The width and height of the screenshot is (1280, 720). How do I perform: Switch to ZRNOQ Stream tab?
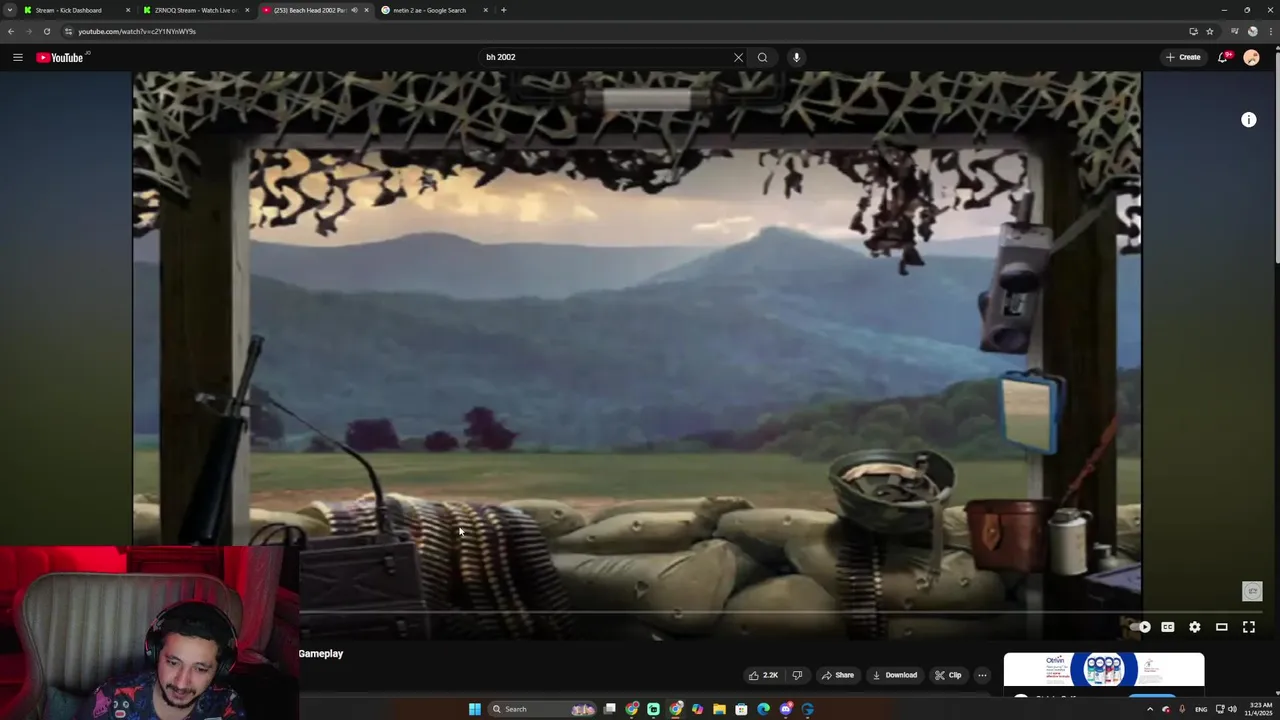pyautogui.click(x=196, y=10)
